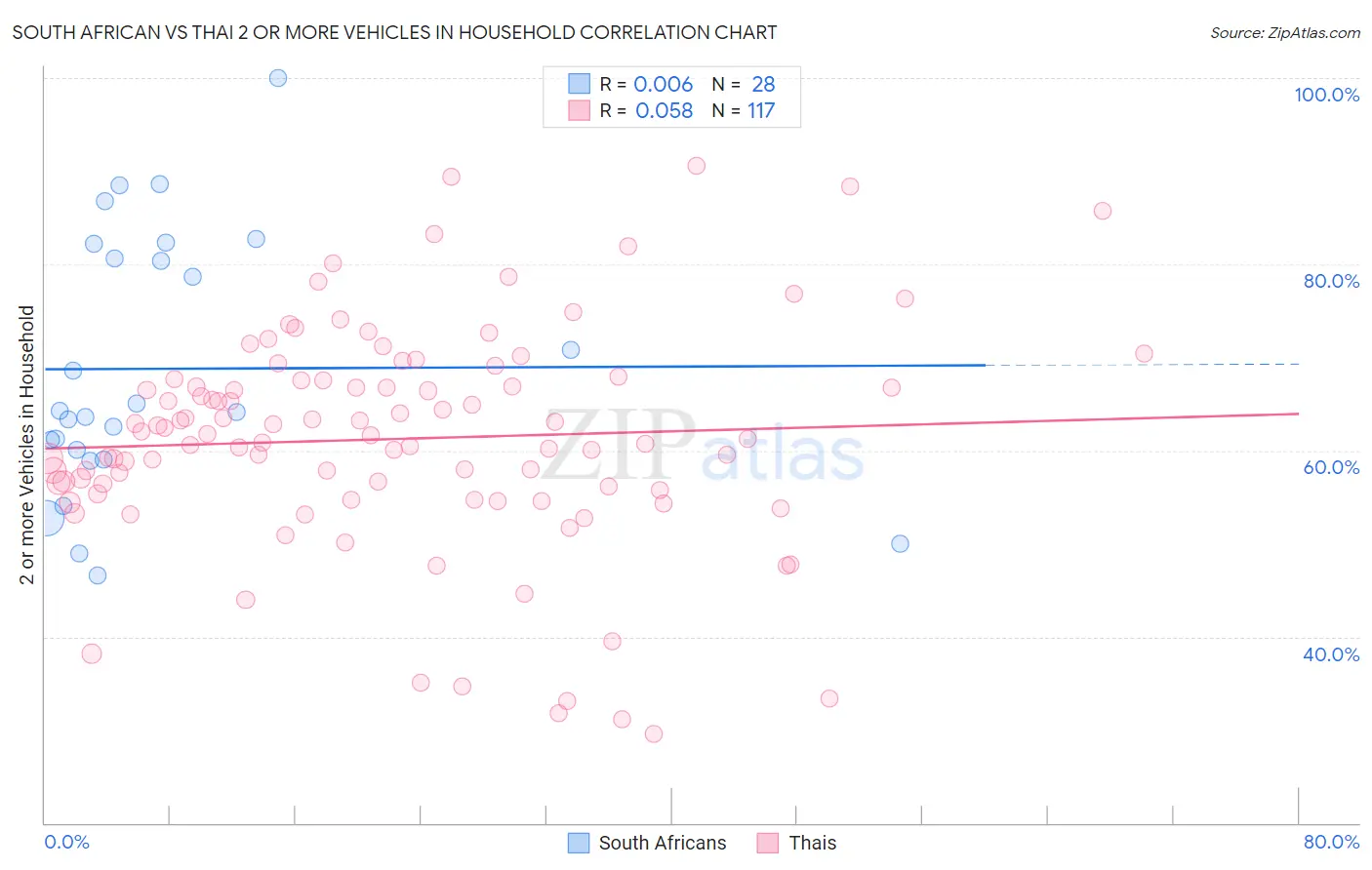Click the pink swatch beside R = 0.058
The width and height of the screenshot is (1372, 870).
click(580, 110)
